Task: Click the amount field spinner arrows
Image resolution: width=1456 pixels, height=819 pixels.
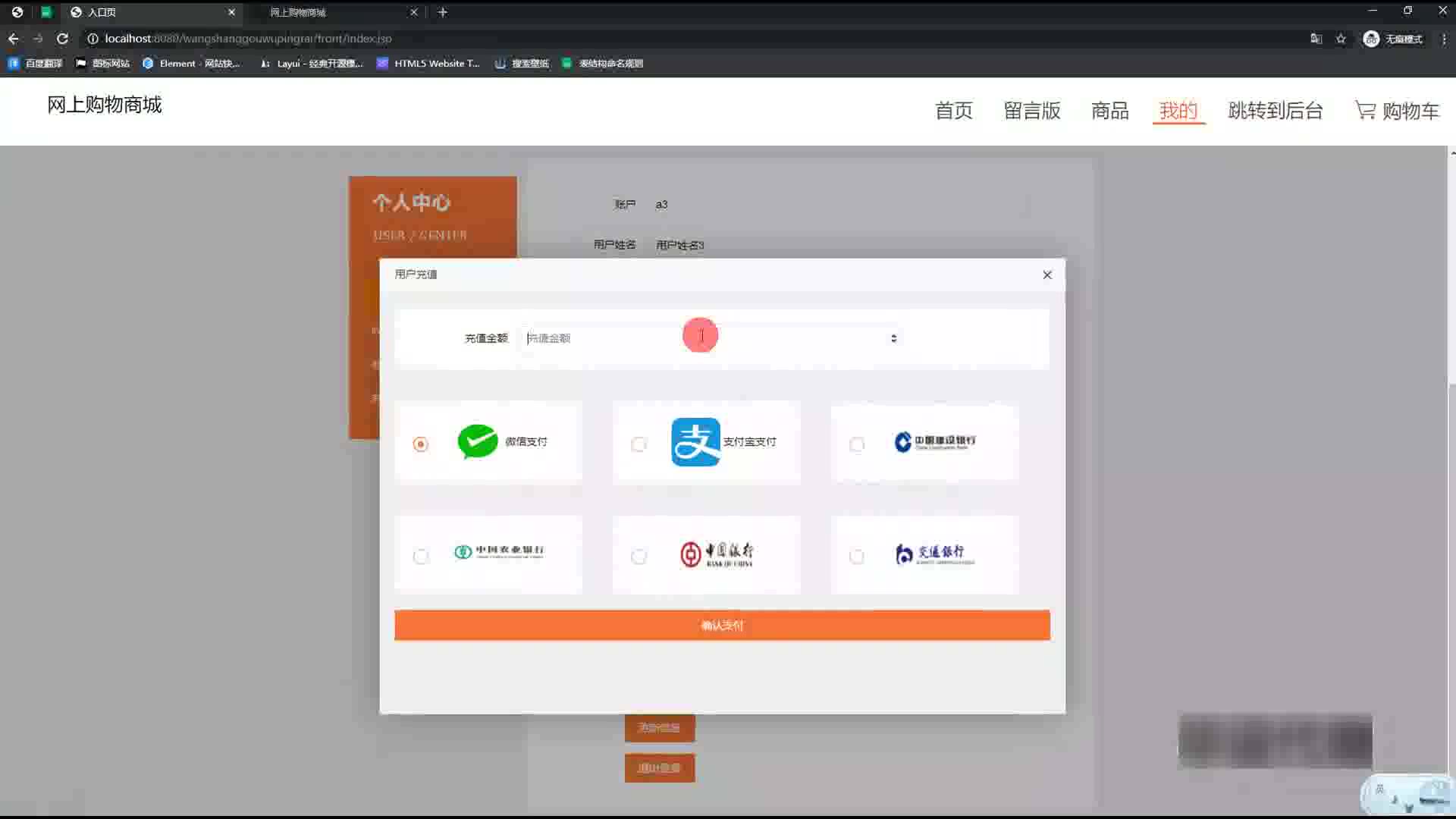Action: [x=894, y=338]
